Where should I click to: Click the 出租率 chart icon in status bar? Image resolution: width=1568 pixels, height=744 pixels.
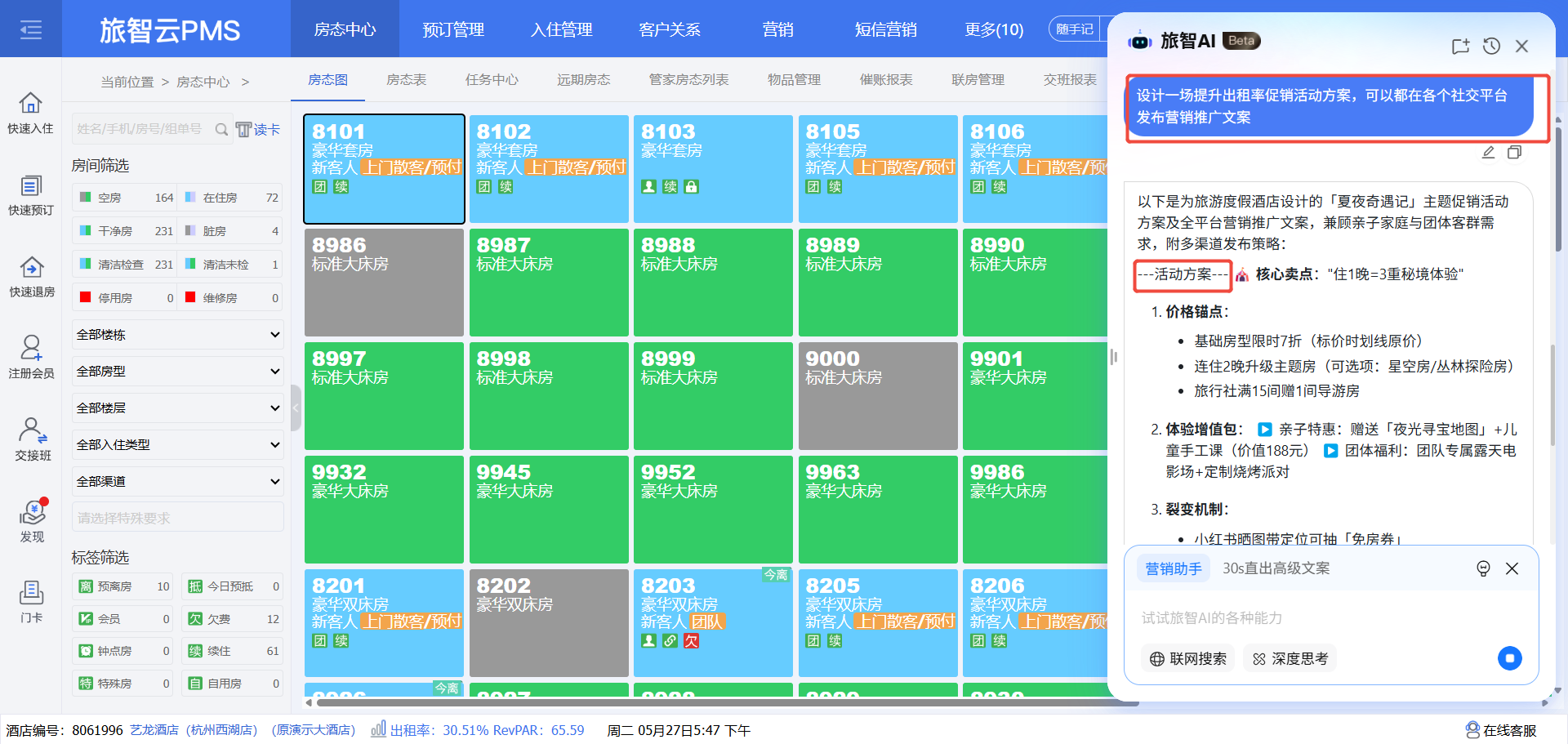click(x=378, y=729)
